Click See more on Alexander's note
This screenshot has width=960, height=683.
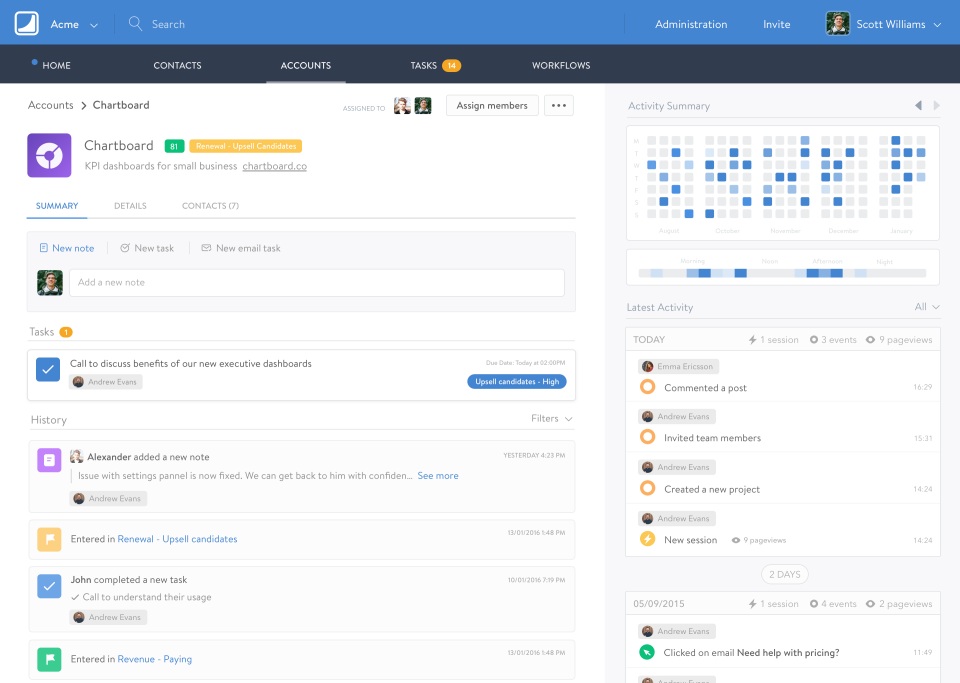(438, 476)
